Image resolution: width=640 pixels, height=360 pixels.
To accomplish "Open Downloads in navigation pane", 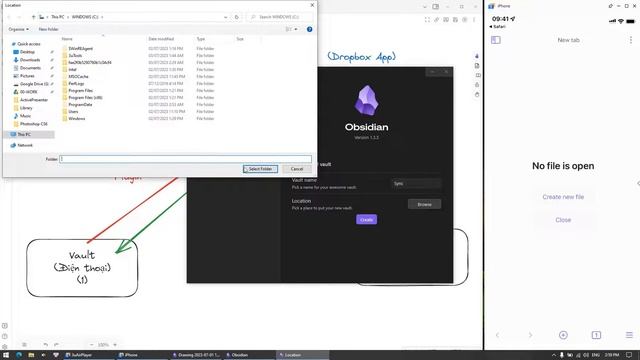I will 30,60.
